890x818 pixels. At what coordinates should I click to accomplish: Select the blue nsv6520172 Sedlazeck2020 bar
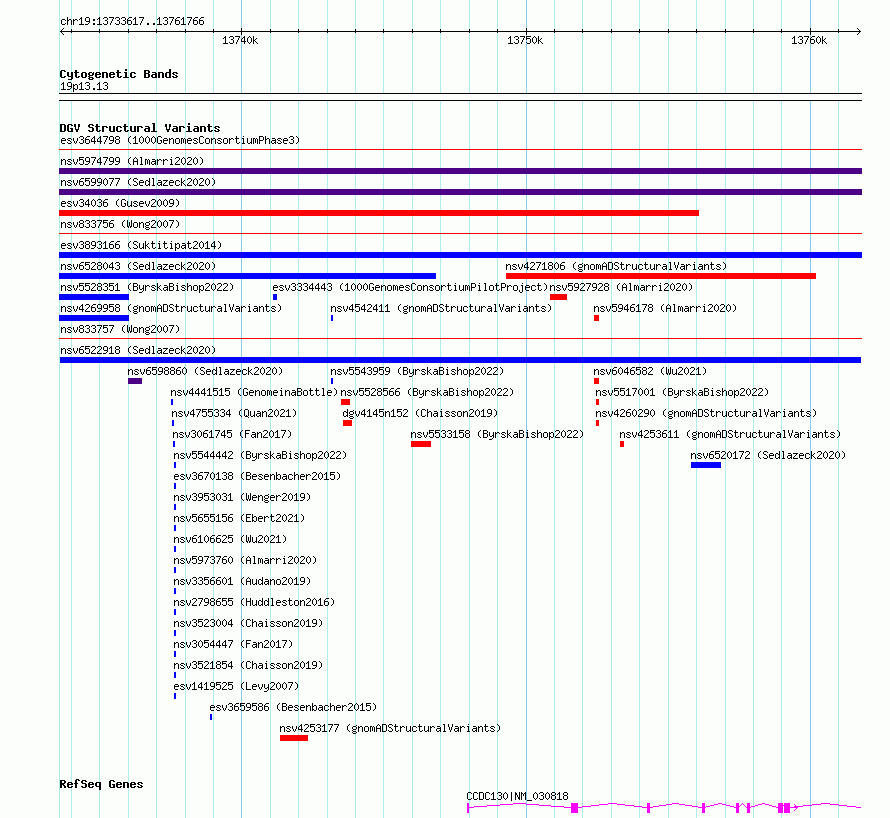coord(706,465)
